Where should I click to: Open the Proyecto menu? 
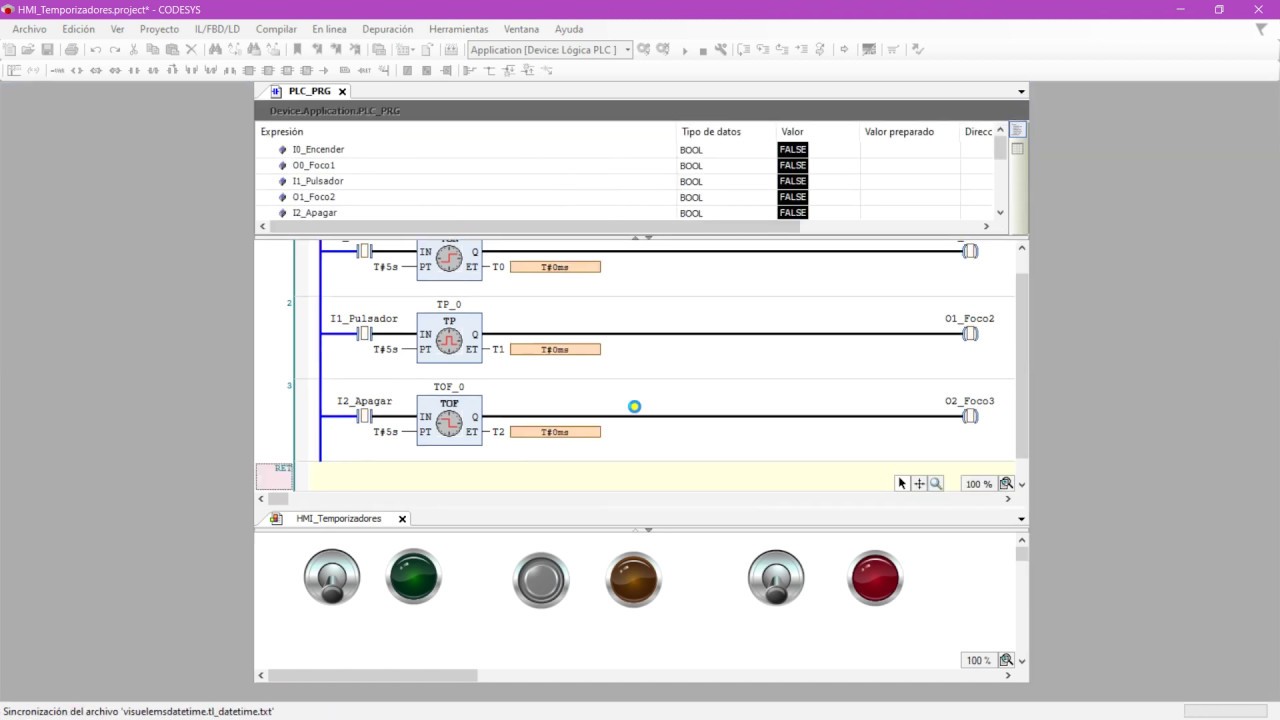[159, 29]
